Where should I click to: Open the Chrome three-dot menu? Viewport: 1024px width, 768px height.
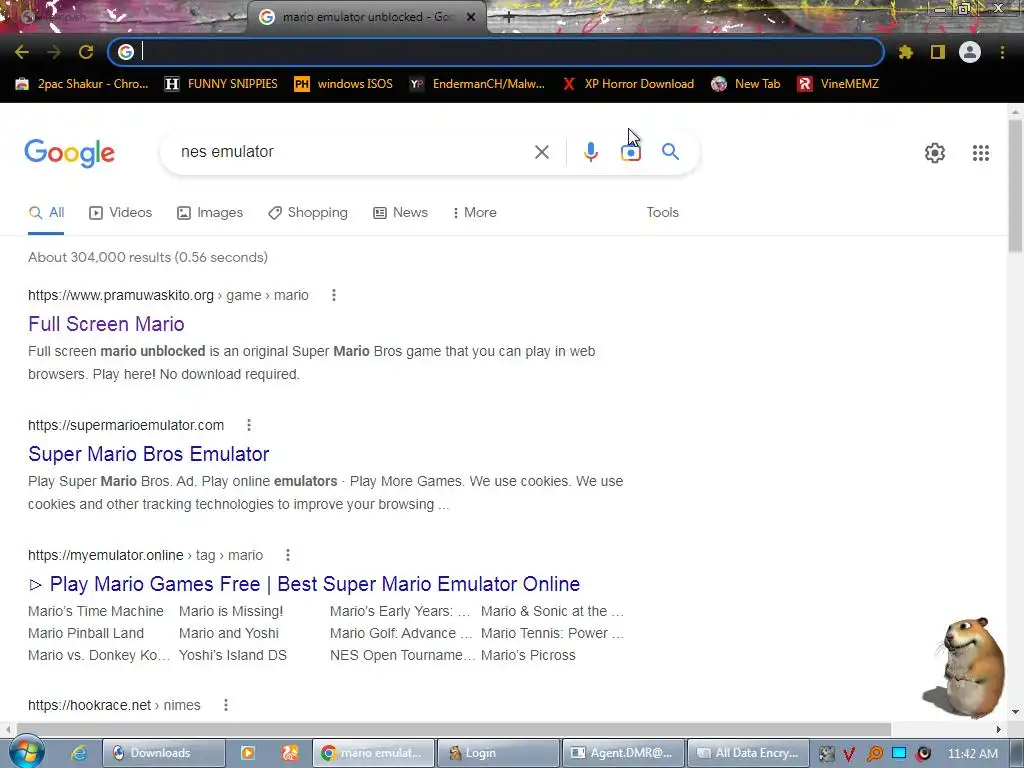[1002, 52]
